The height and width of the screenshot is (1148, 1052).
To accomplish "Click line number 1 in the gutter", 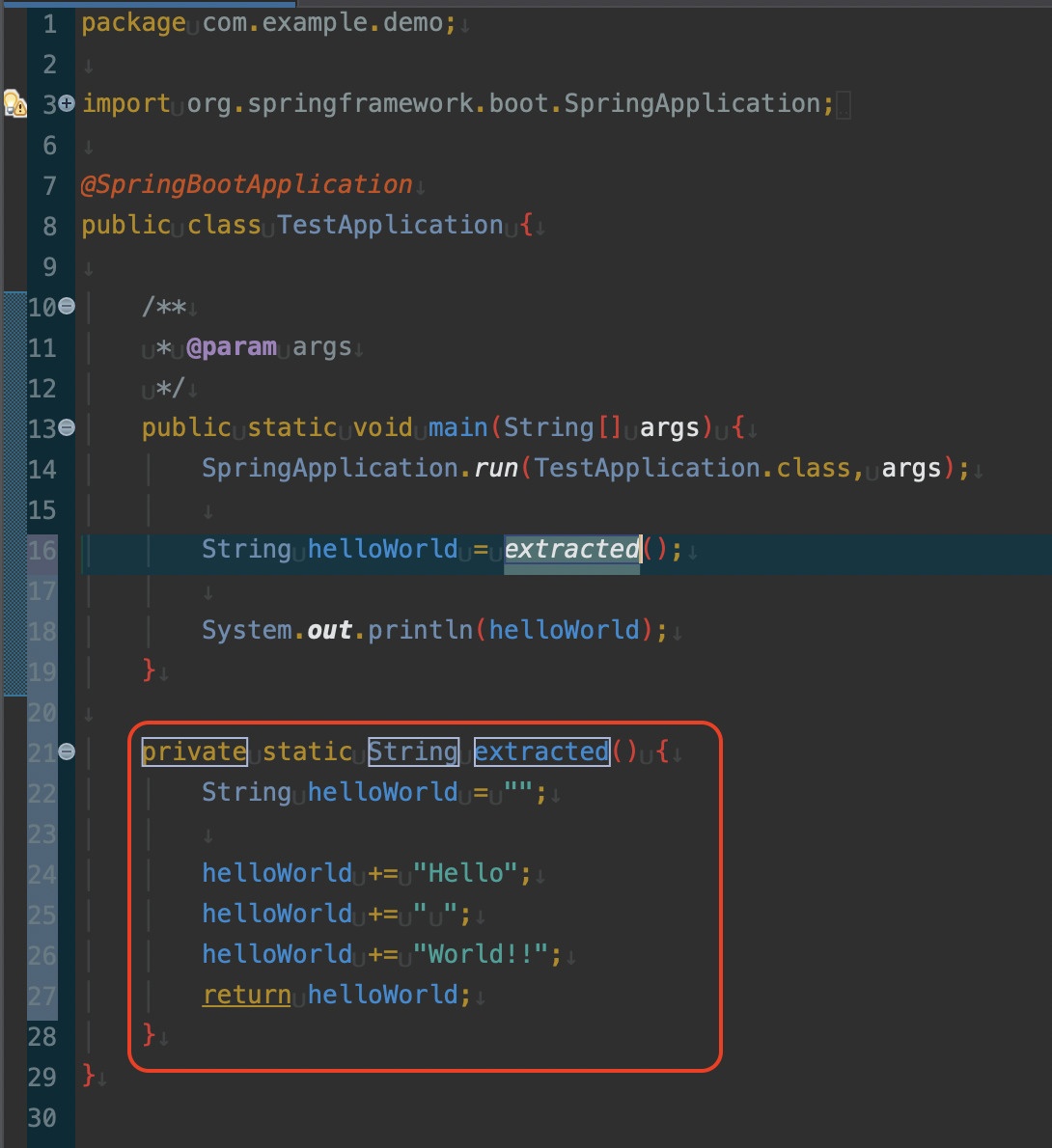I will click(50, 24).
